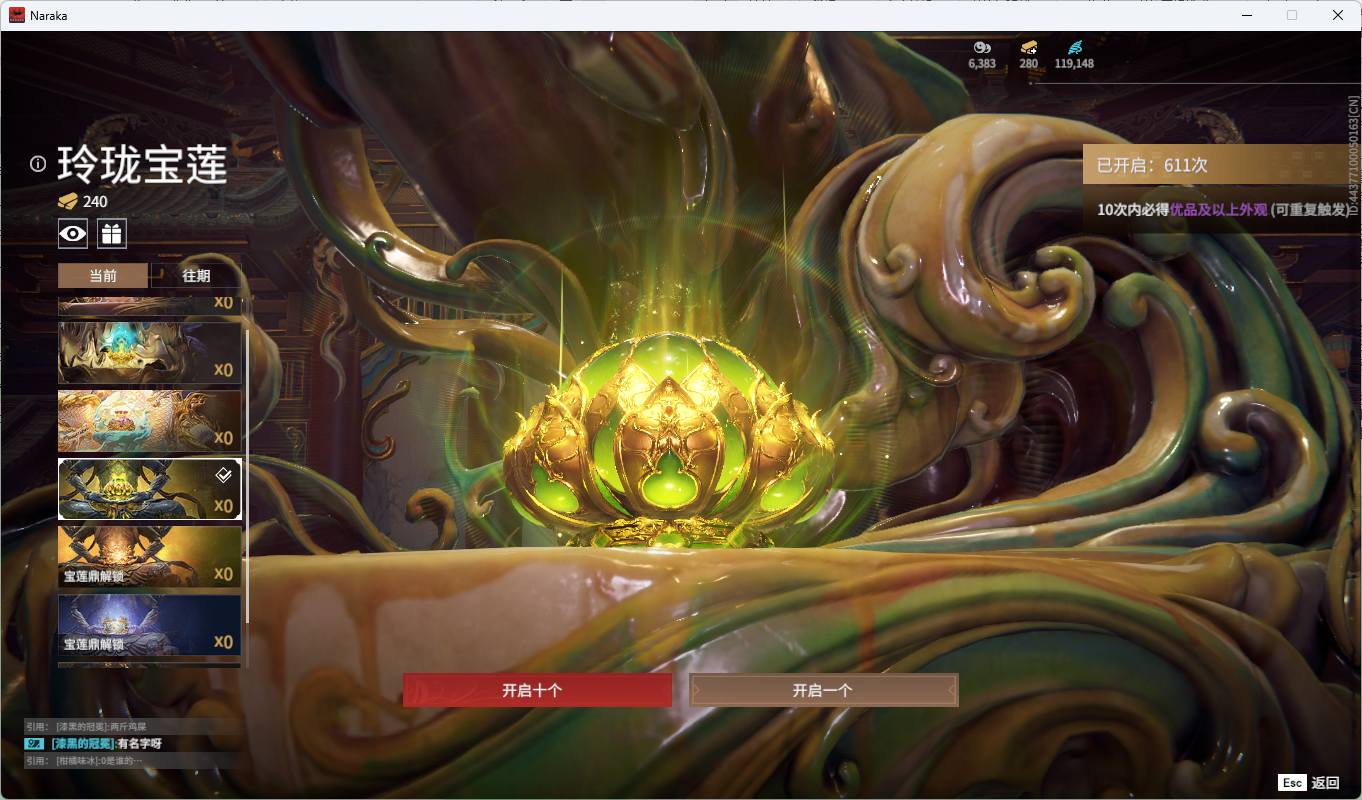The height and width of the screenshot is (800, 1362).
Task: Click the 开启一个 button
Action: (823, 690)
